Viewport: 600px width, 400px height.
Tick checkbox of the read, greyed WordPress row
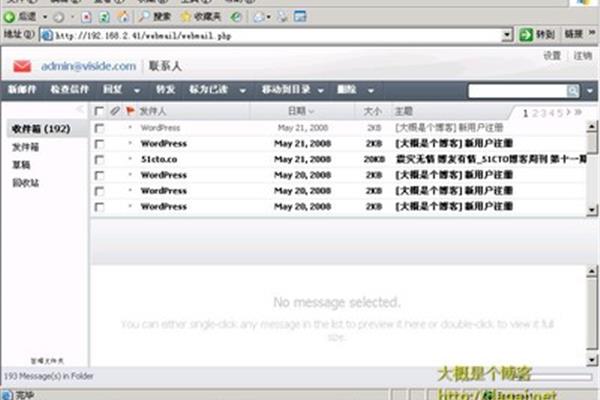[99, 128]
